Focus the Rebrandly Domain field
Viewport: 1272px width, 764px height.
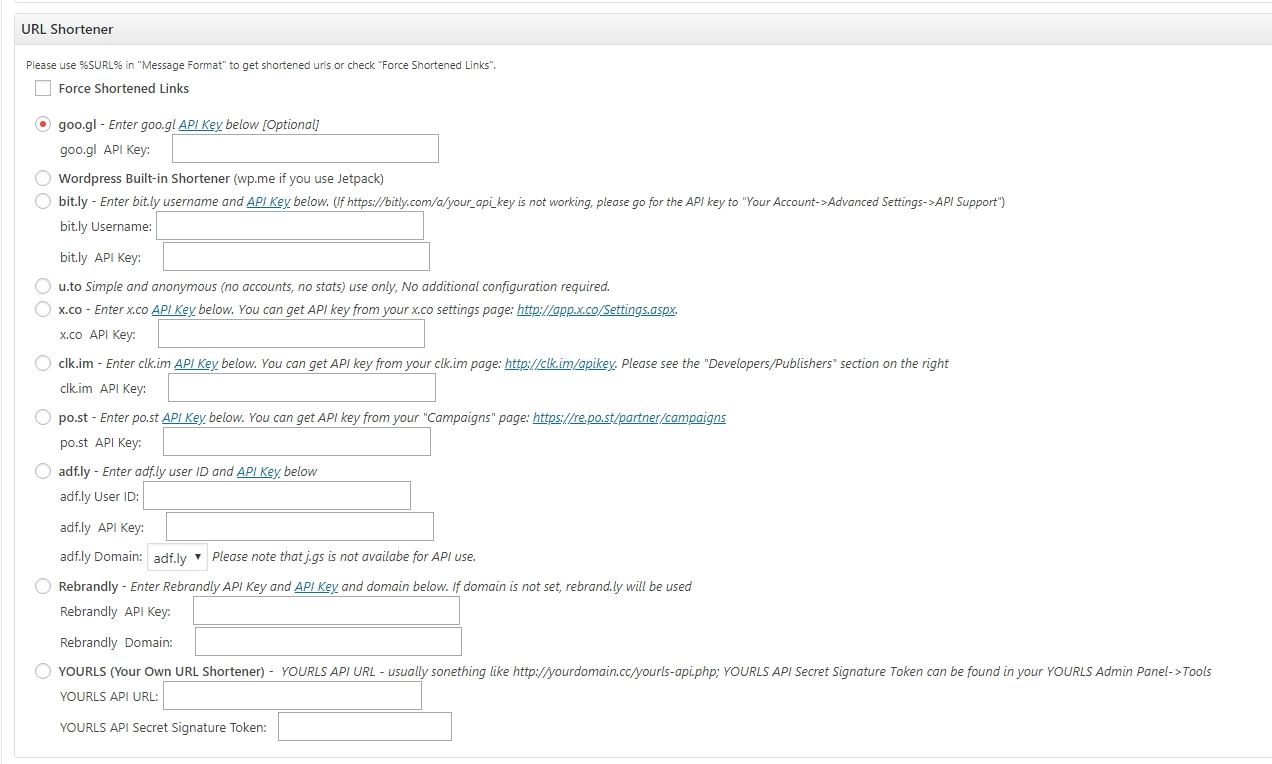tap(328, 641)
